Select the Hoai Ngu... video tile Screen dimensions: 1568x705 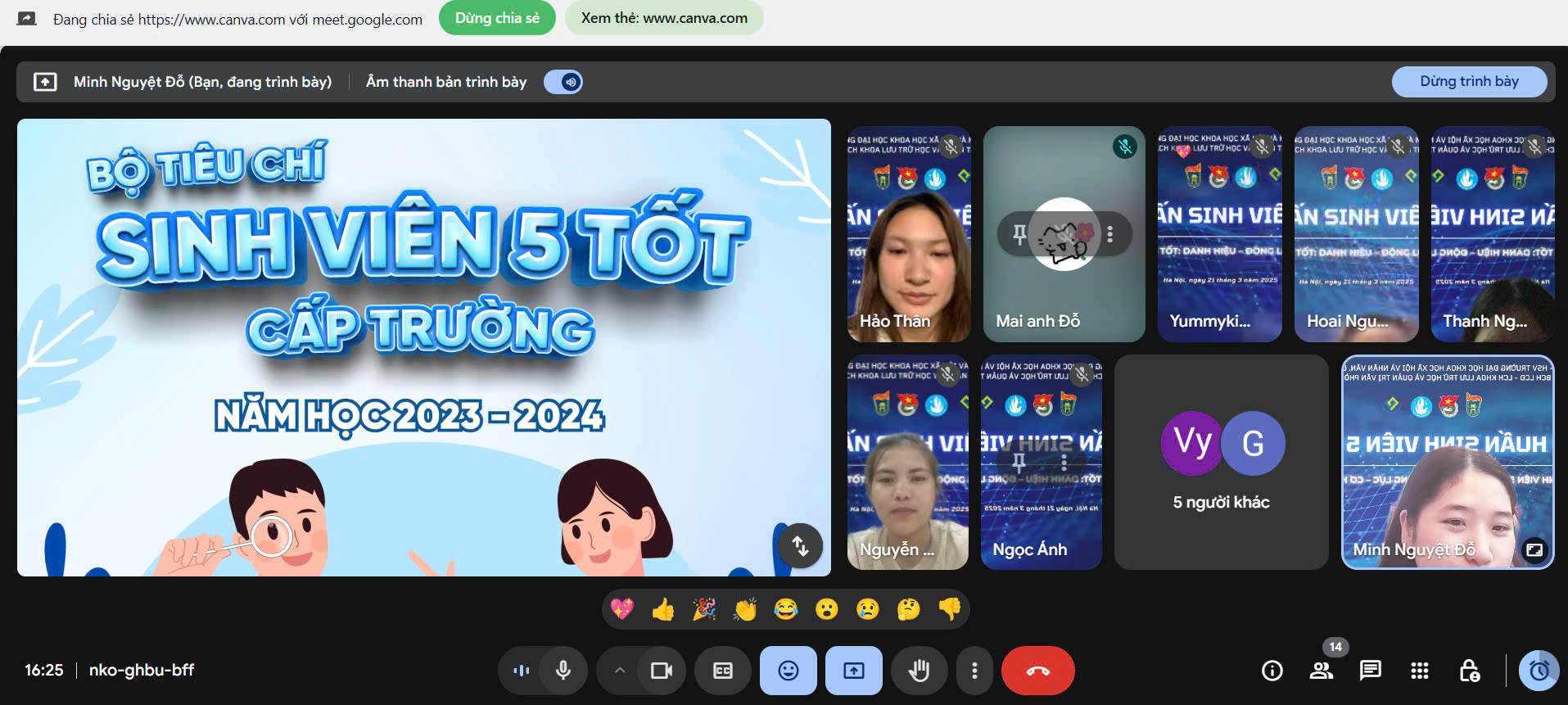(1357, 234)
